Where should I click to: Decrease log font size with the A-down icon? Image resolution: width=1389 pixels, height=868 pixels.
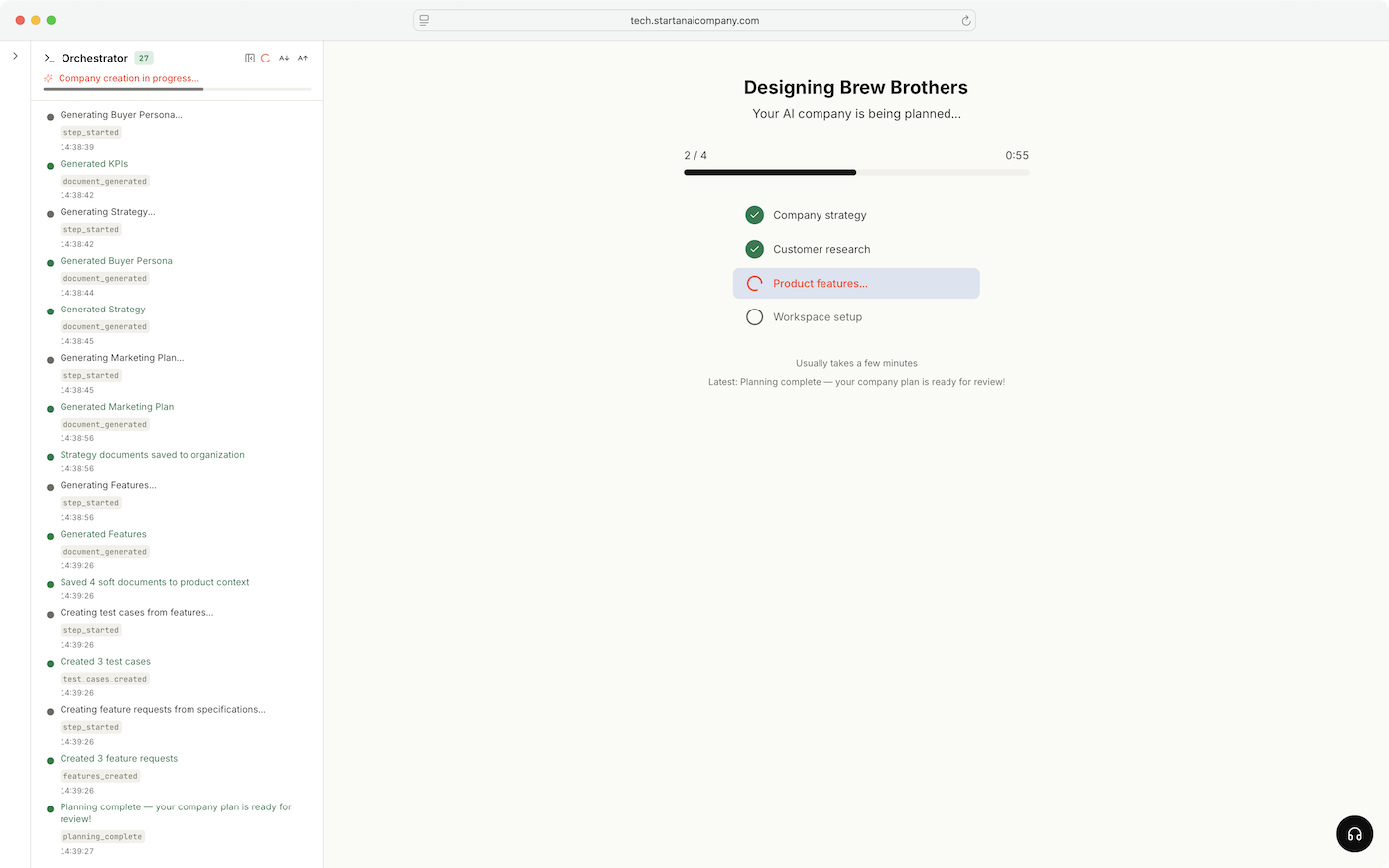pos(284,58)
